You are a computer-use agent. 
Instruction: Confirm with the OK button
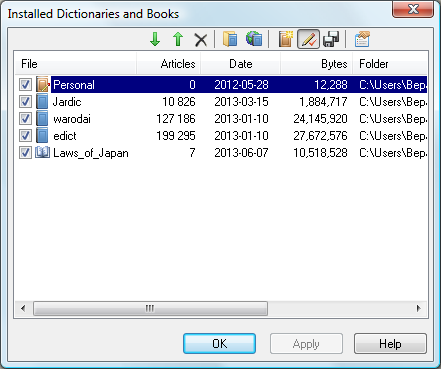[219, 344]
